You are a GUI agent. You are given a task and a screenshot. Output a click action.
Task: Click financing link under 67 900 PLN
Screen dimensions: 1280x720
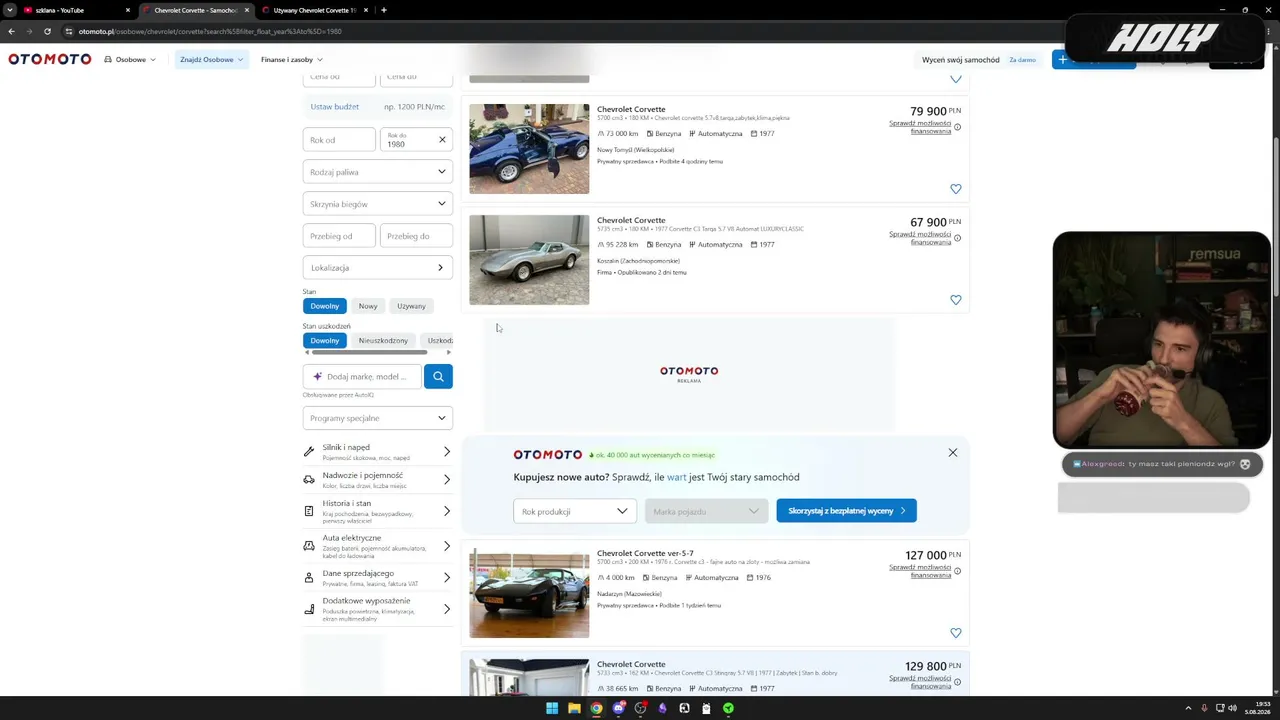click(920, 238)
